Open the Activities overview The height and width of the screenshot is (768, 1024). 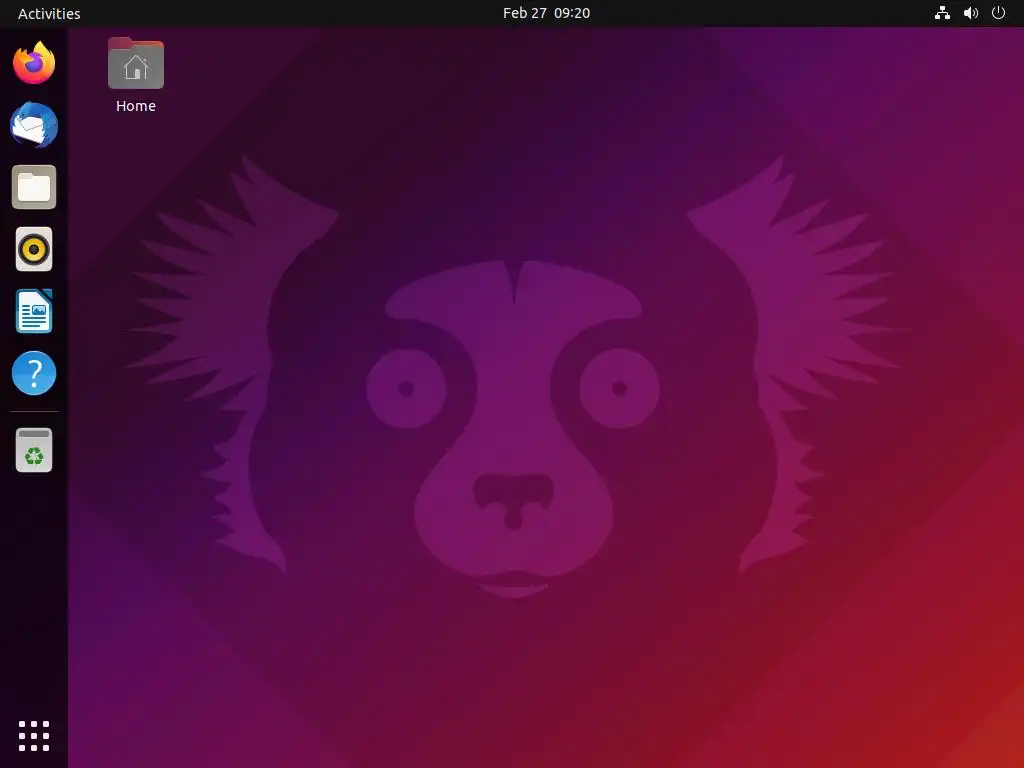(49, 13)
